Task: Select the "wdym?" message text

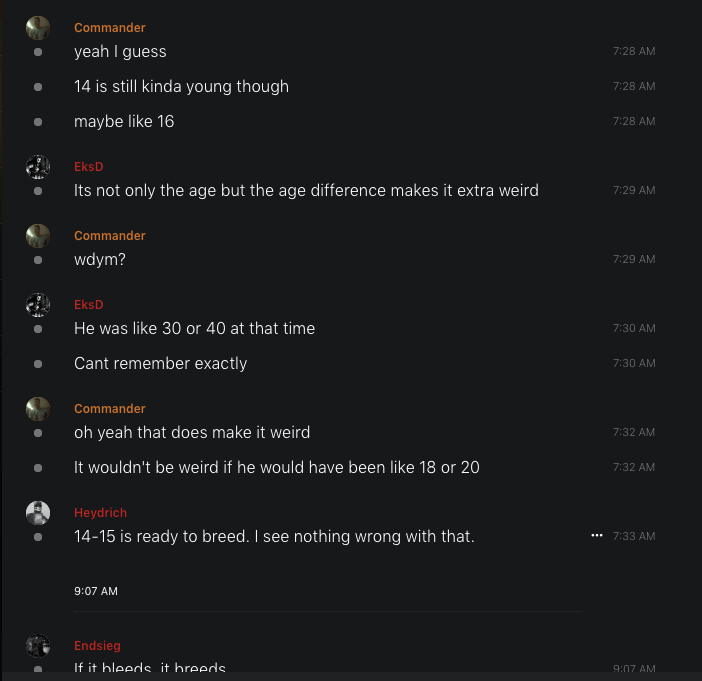Action: click(x=100, y=259)
